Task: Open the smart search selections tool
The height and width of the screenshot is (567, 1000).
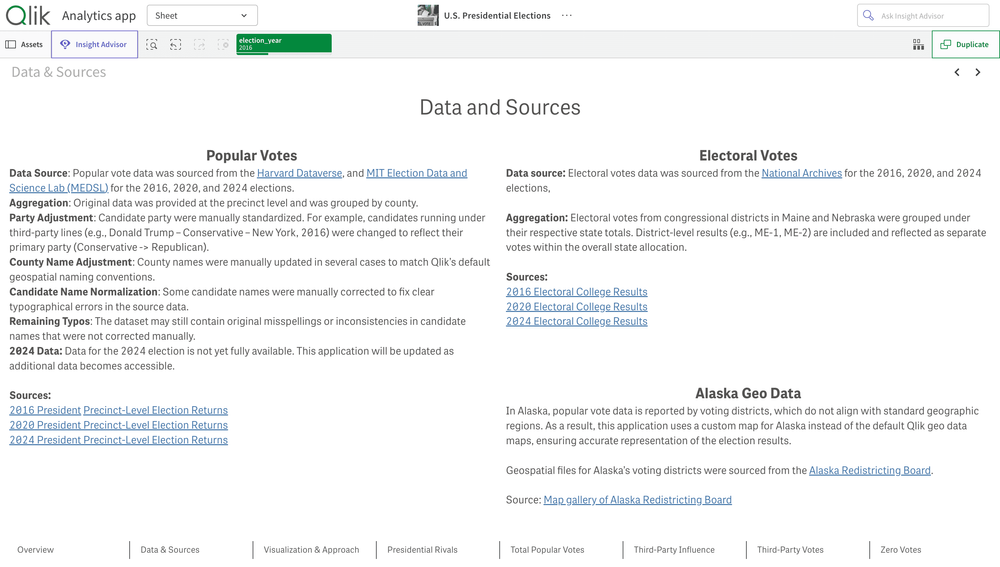Action: [152, 45]
